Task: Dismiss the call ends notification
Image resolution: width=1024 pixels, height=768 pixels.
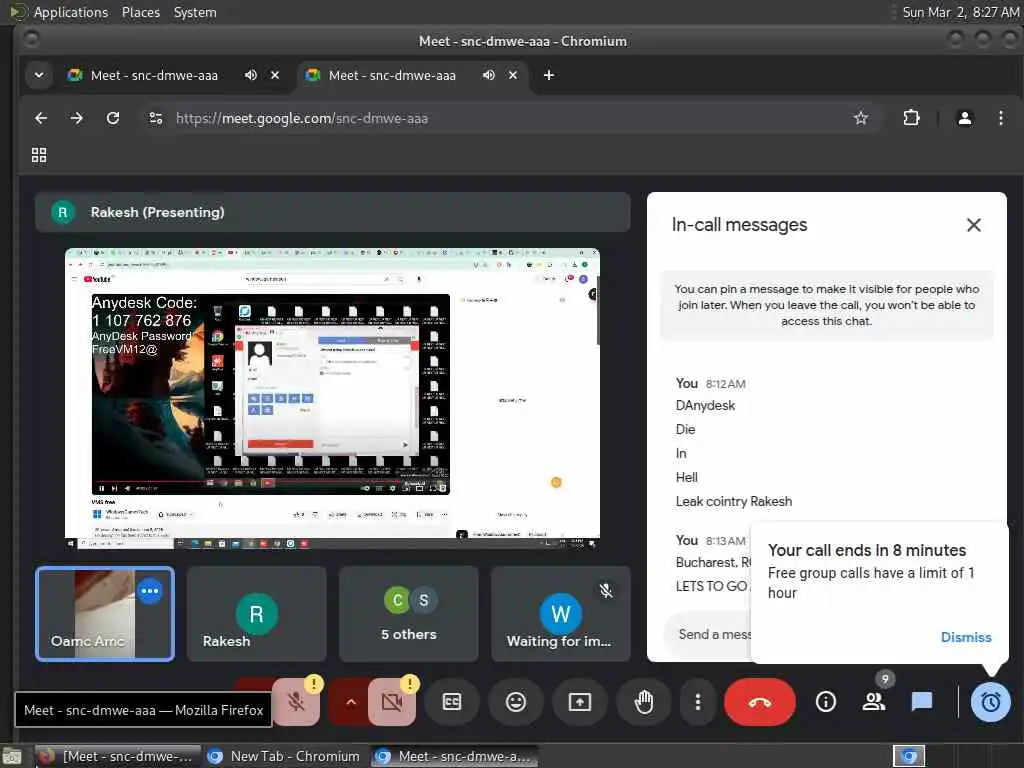Action: [x=966, y=637]
